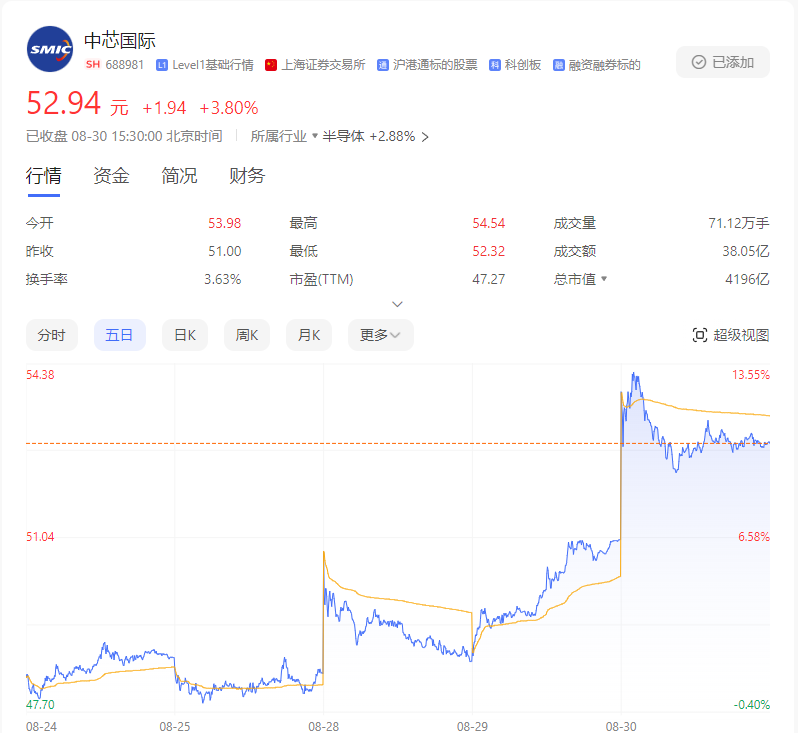Screen dimensions: 798x733
Task: Expand more quote details with chevron
Action: pyautogui.click(x=397, y=304)
